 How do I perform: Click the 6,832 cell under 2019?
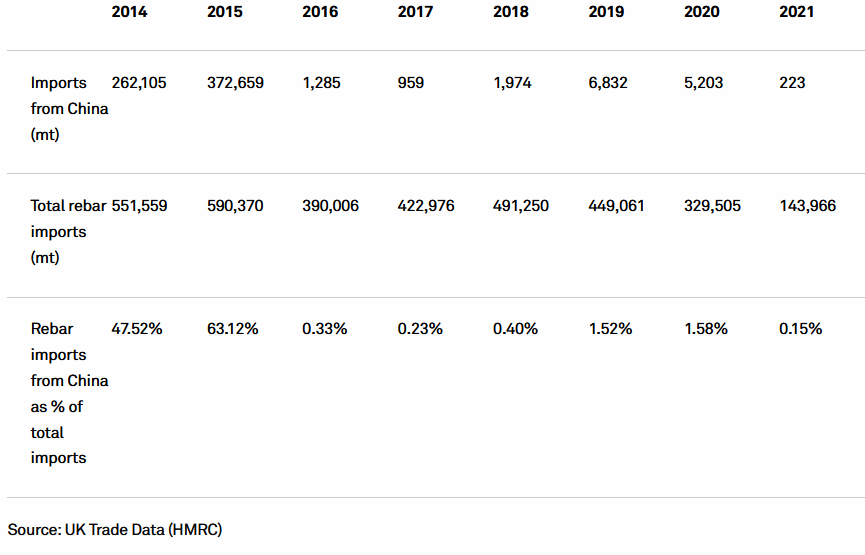[608, 83]
